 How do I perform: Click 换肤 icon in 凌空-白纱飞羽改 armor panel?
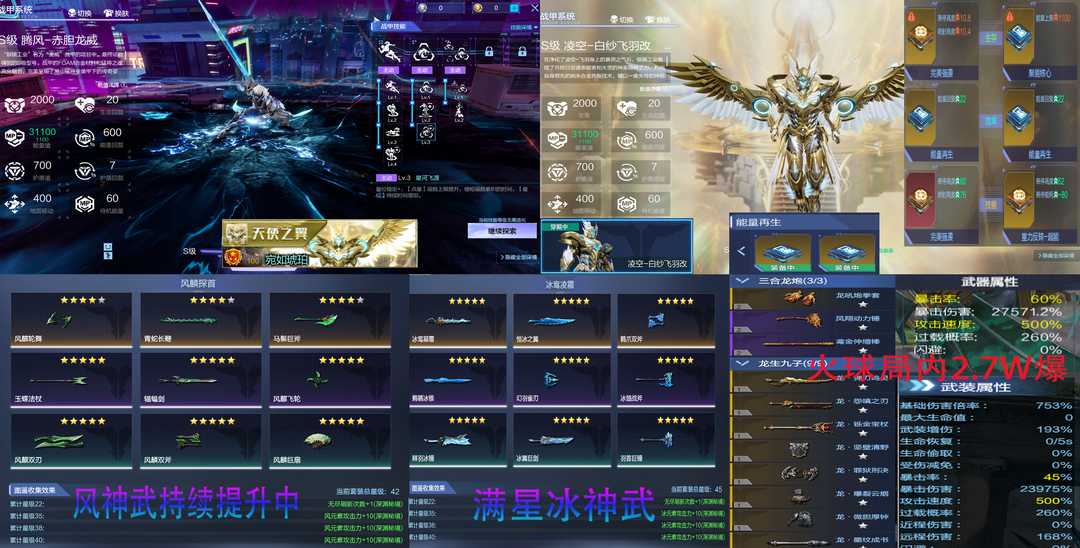(650, 19)
